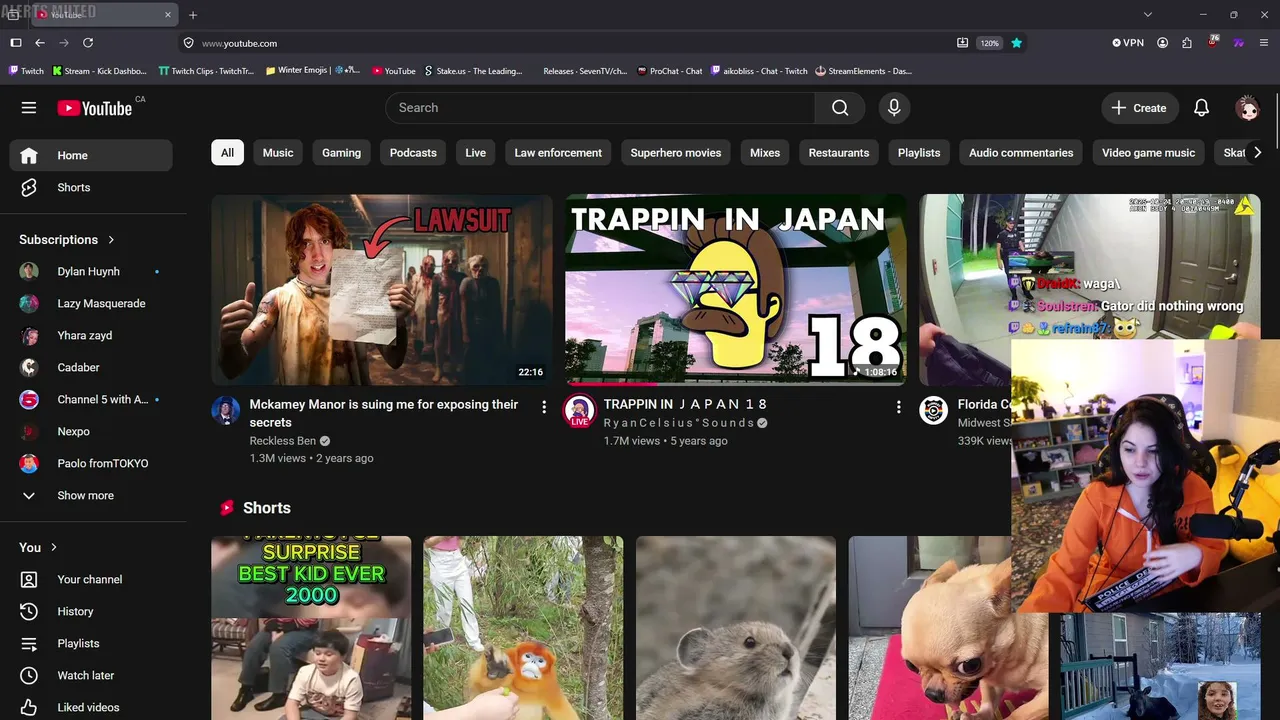Bookmark this page with the star
1280x720 pixels.
pos(1017,43)
